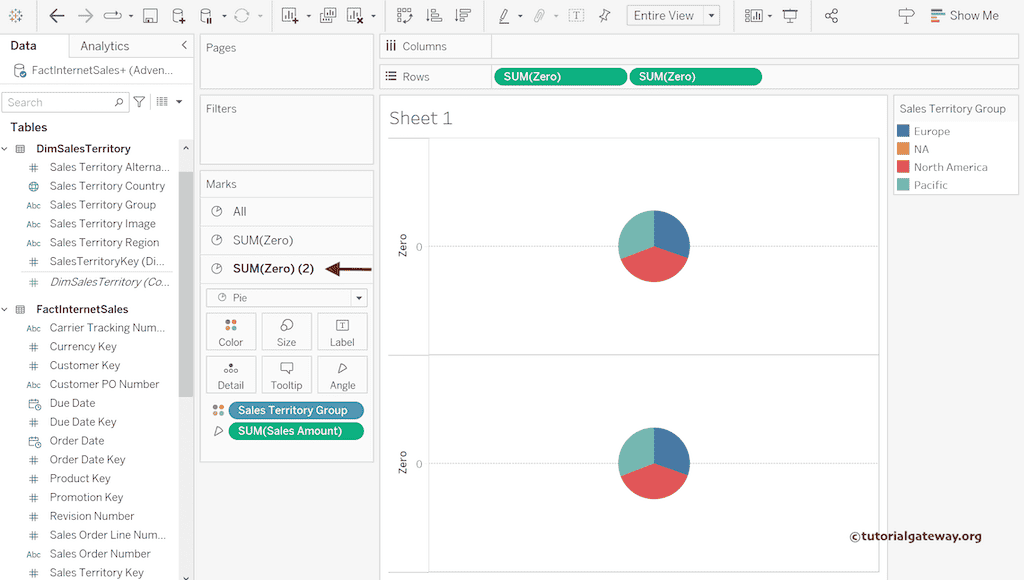Switch to the Analytics tab
The width and height of the screenshot is (1024, 580).
click(105, 46)
